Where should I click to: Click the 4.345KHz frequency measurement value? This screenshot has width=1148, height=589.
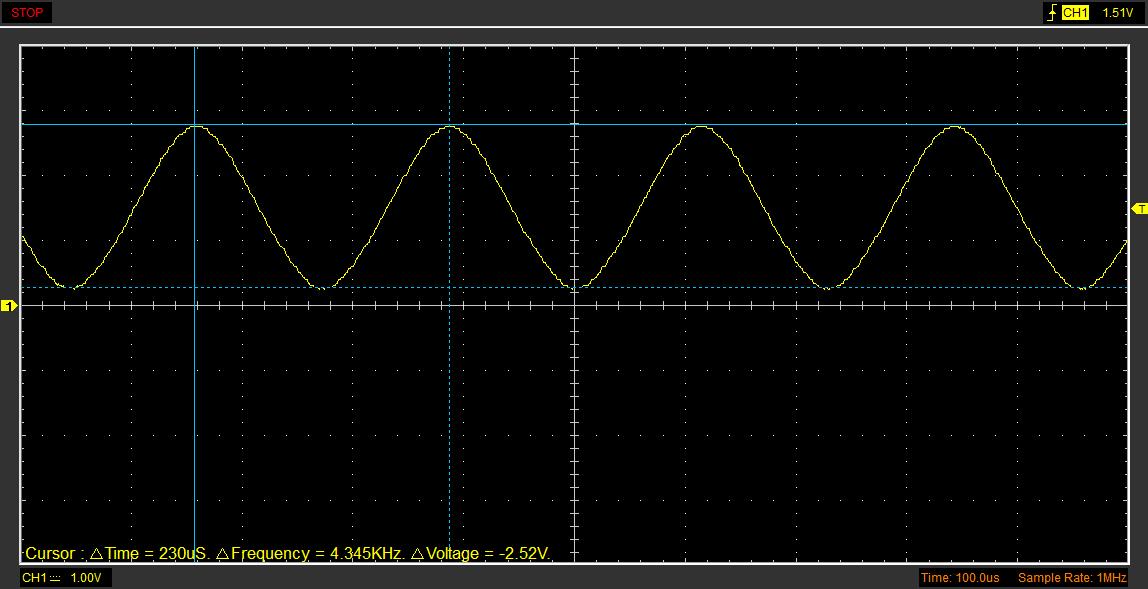(x=366, y=553)
